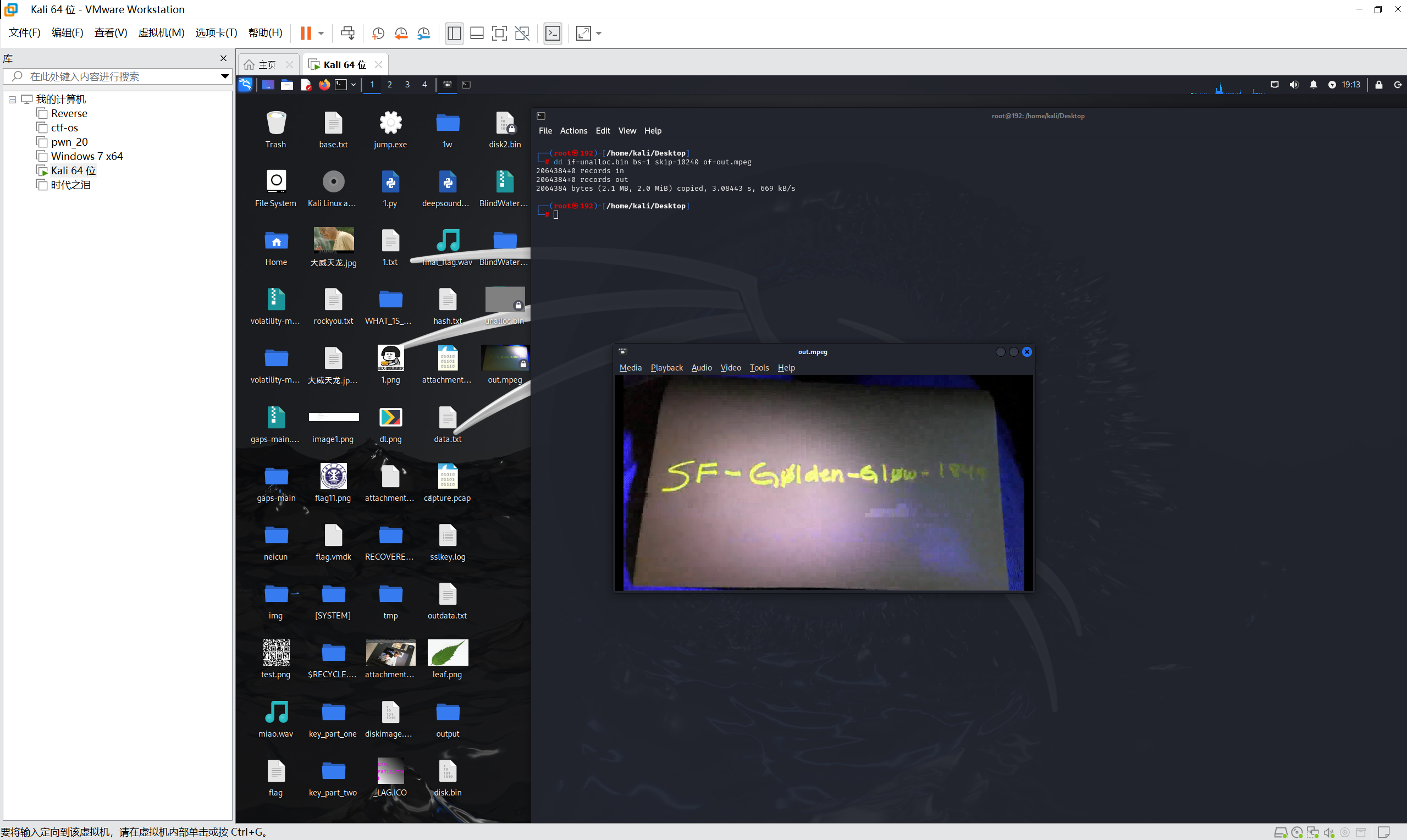
Task: Close the out.mpeg player window
Action: (1027, 352)
